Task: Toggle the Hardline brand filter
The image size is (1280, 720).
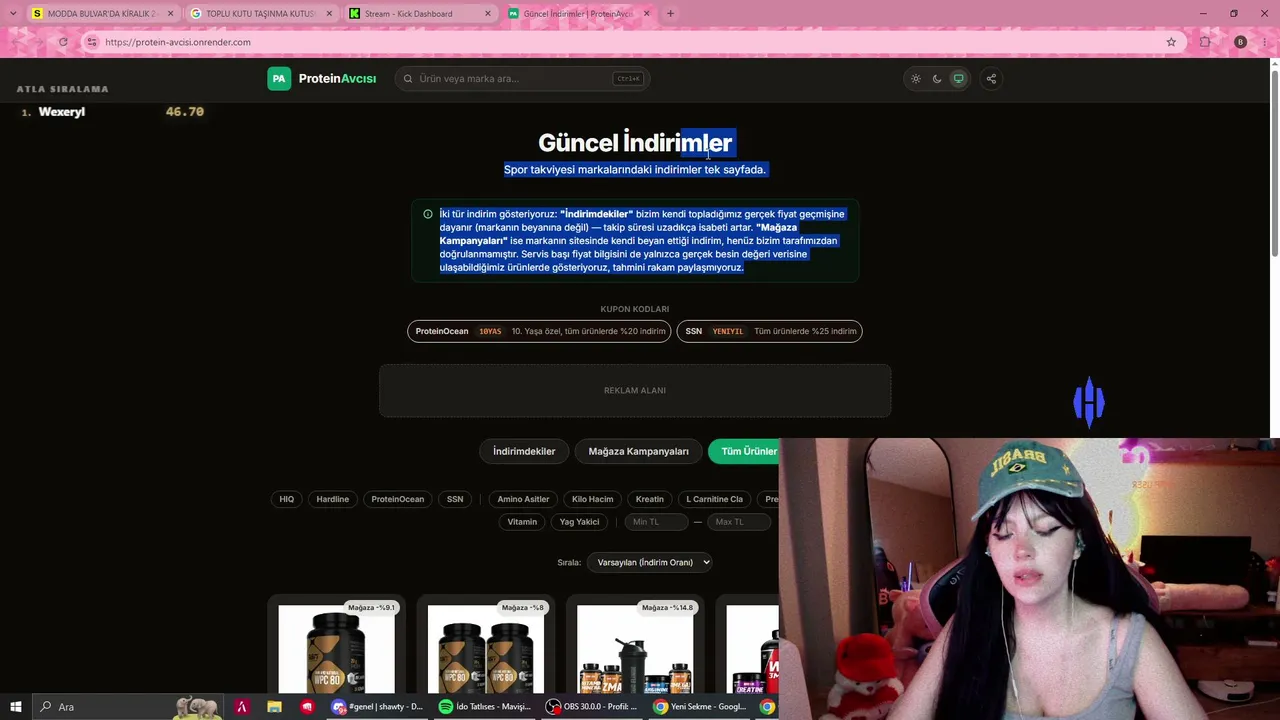Action: [333, 499]
